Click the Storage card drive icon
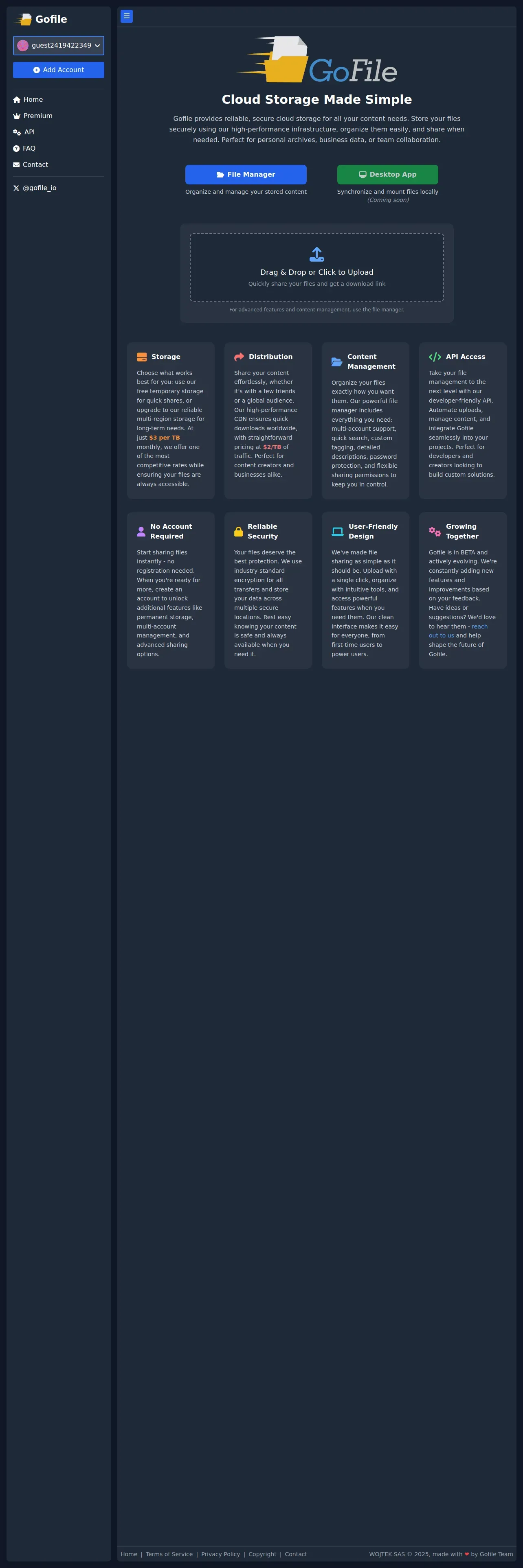Viewport: 523px width, 1568px height. tap(142, 357)
